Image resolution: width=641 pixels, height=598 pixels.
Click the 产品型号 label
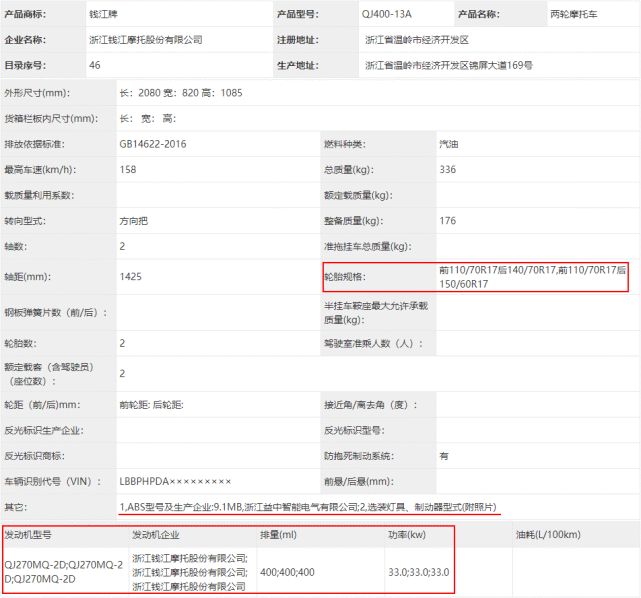coord(298,14)
